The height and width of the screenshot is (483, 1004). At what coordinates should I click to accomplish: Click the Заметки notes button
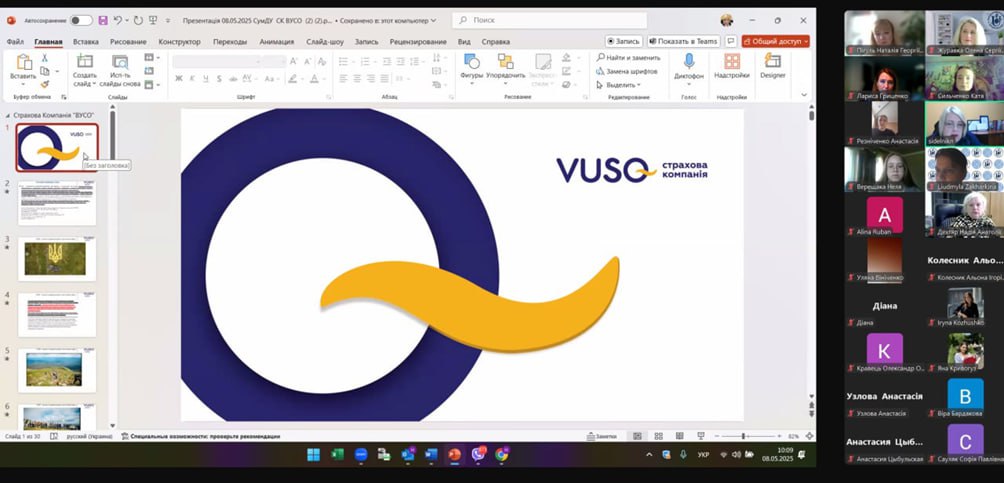point(601,436)
